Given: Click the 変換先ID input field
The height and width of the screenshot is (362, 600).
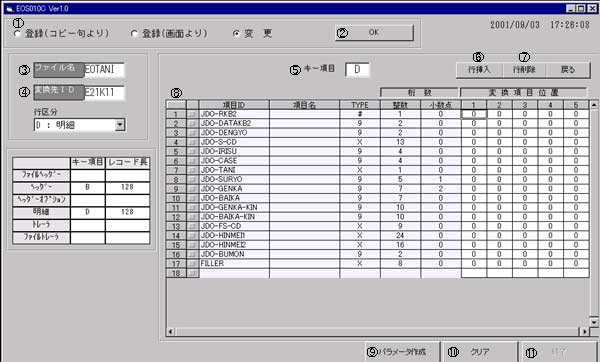Looking at the screenshot, I should (104, 92).
